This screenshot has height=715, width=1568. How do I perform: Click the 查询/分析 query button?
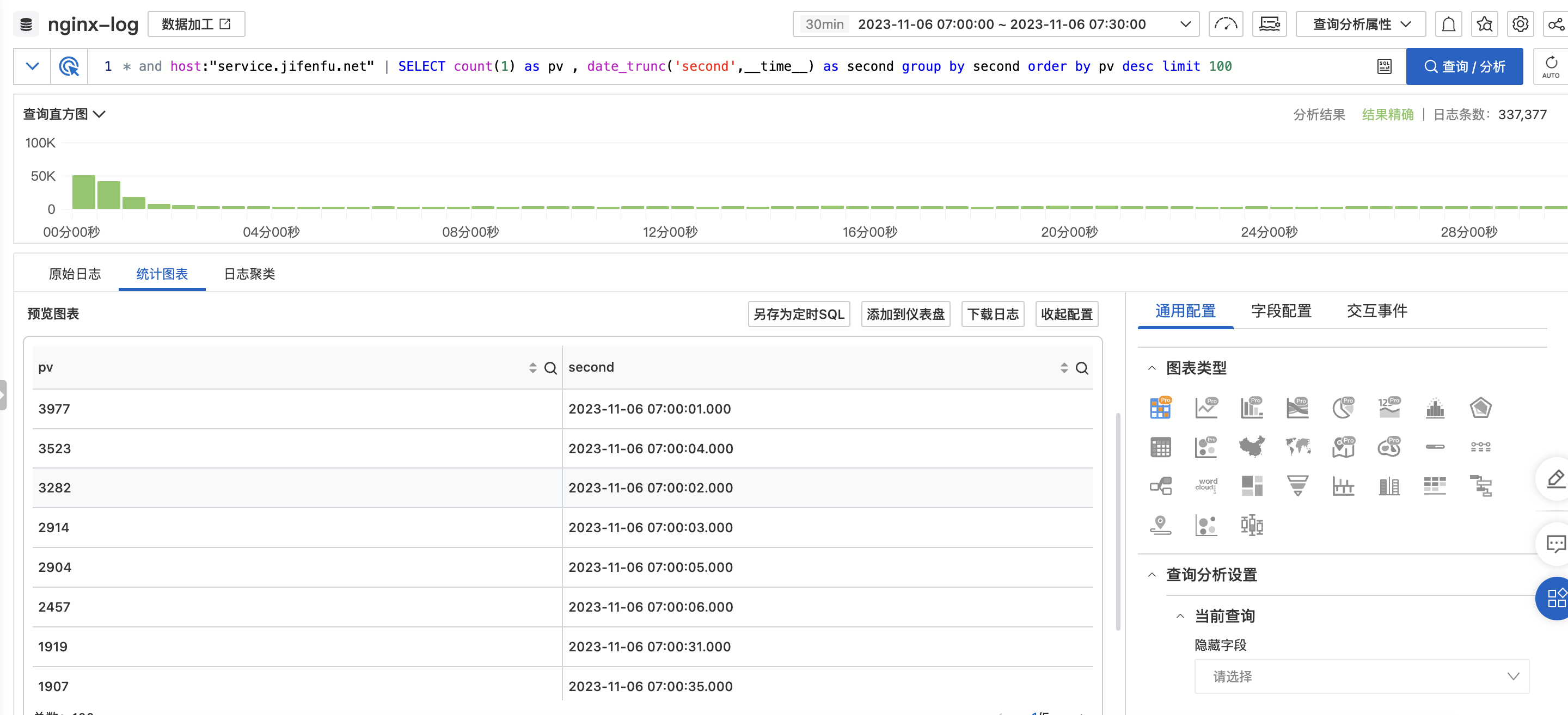click(x=1464, y=66)
